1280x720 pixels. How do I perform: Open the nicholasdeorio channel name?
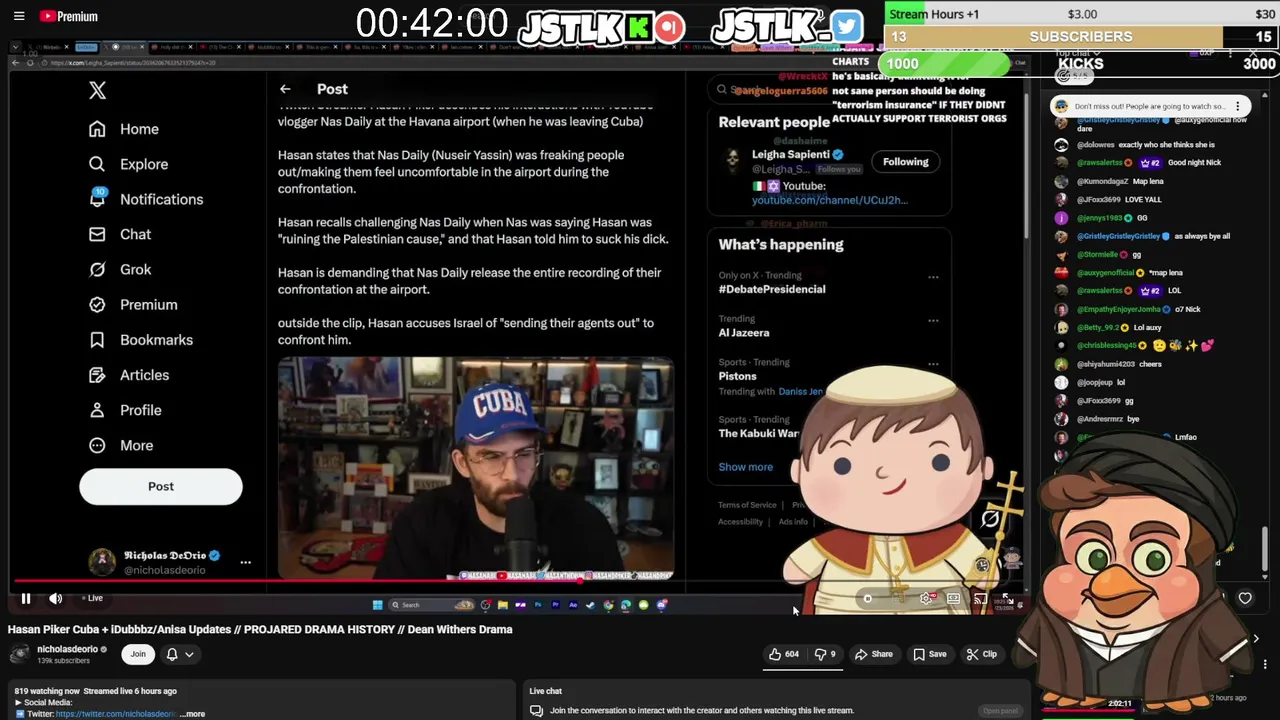tap(67, 649)
